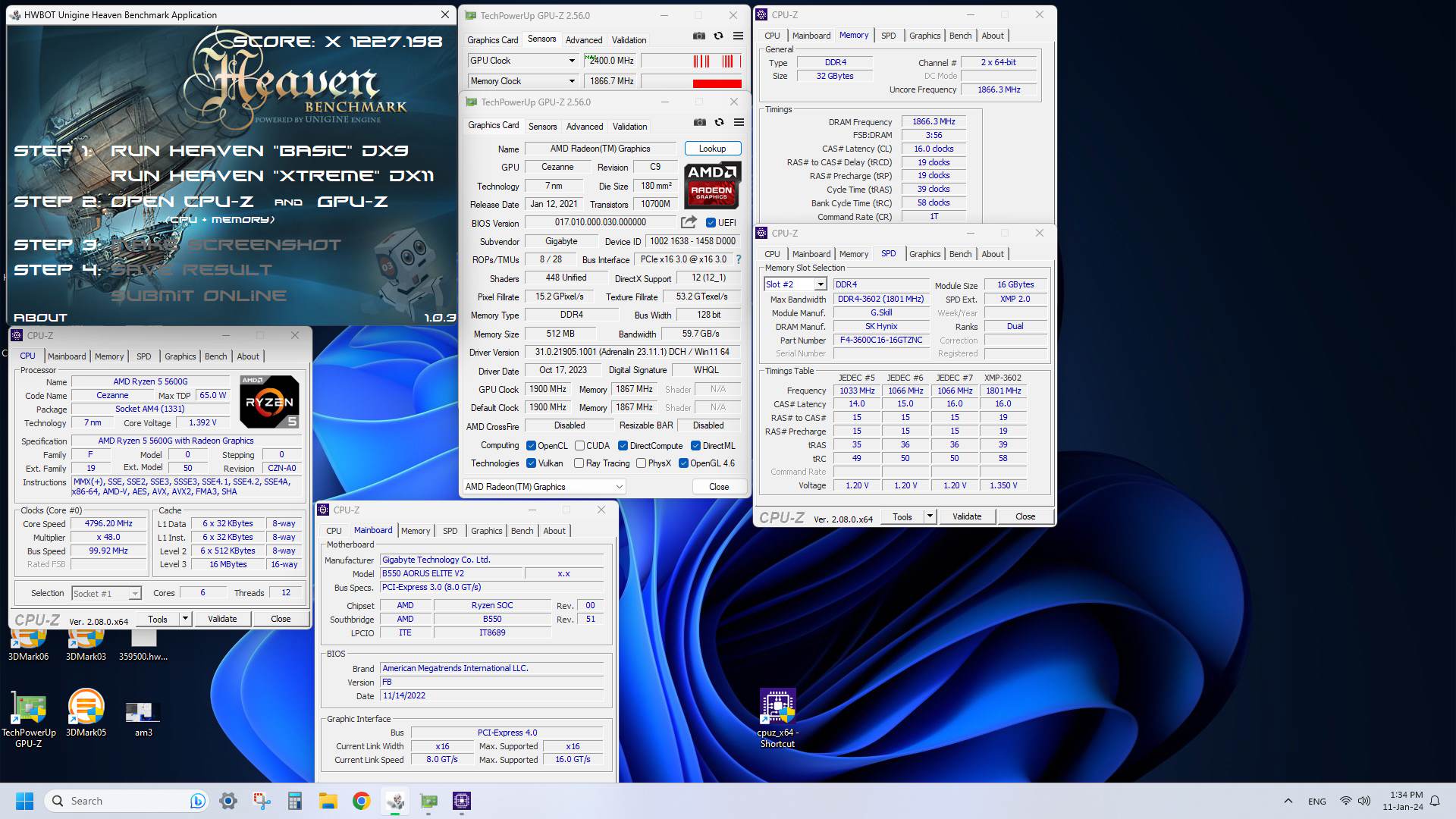The width and height of the screenshot is (1456, 819).
Task: Open 3DMark03 desktop shortcut
Action: [x=86, y=645]
